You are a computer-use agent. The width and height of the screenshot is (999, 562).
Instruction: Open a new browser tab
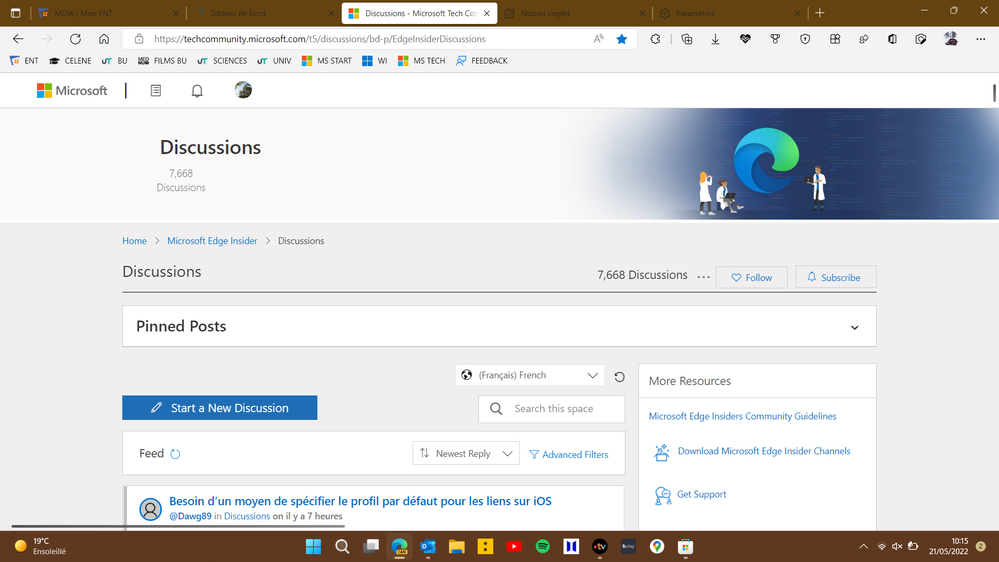(x=820, y=13)
